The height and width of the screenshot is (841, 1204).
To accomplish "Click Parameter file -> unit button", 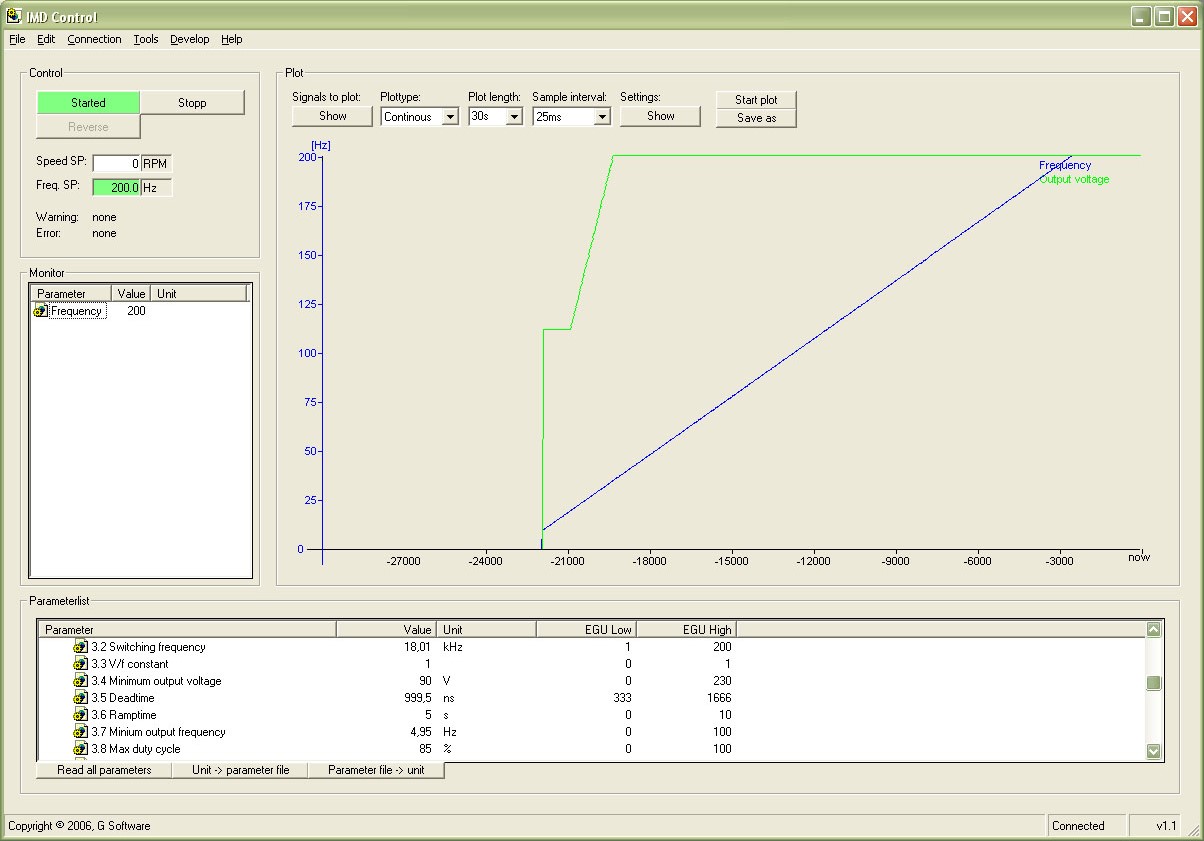I will pos(376,770).
